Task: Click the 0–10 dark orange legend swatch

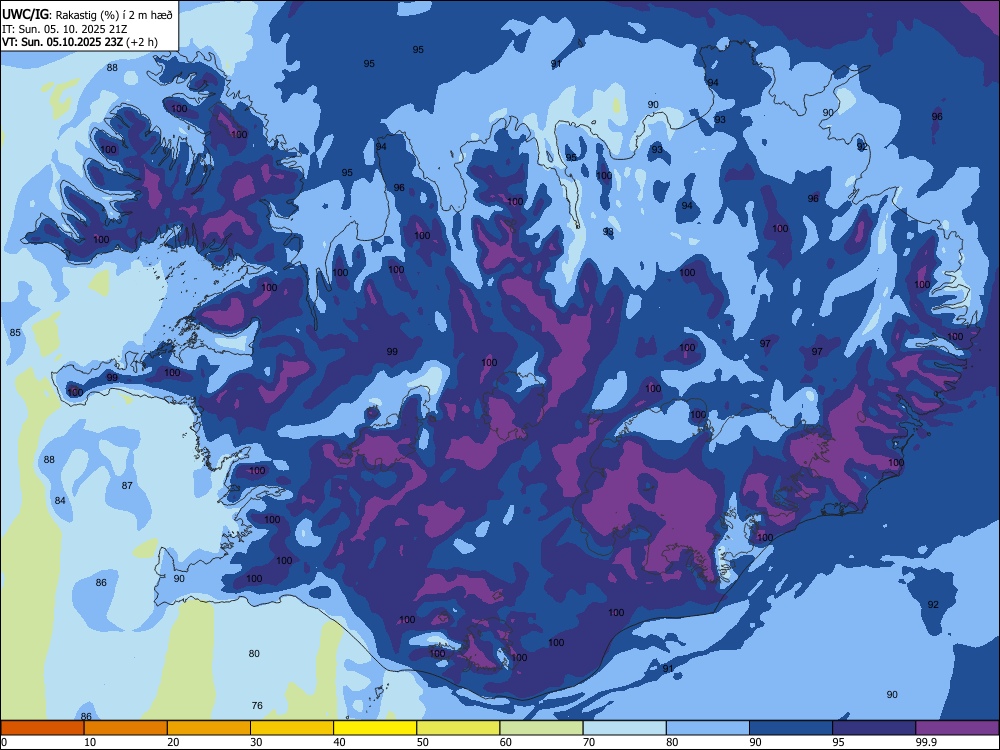Action: pos(42,728)
